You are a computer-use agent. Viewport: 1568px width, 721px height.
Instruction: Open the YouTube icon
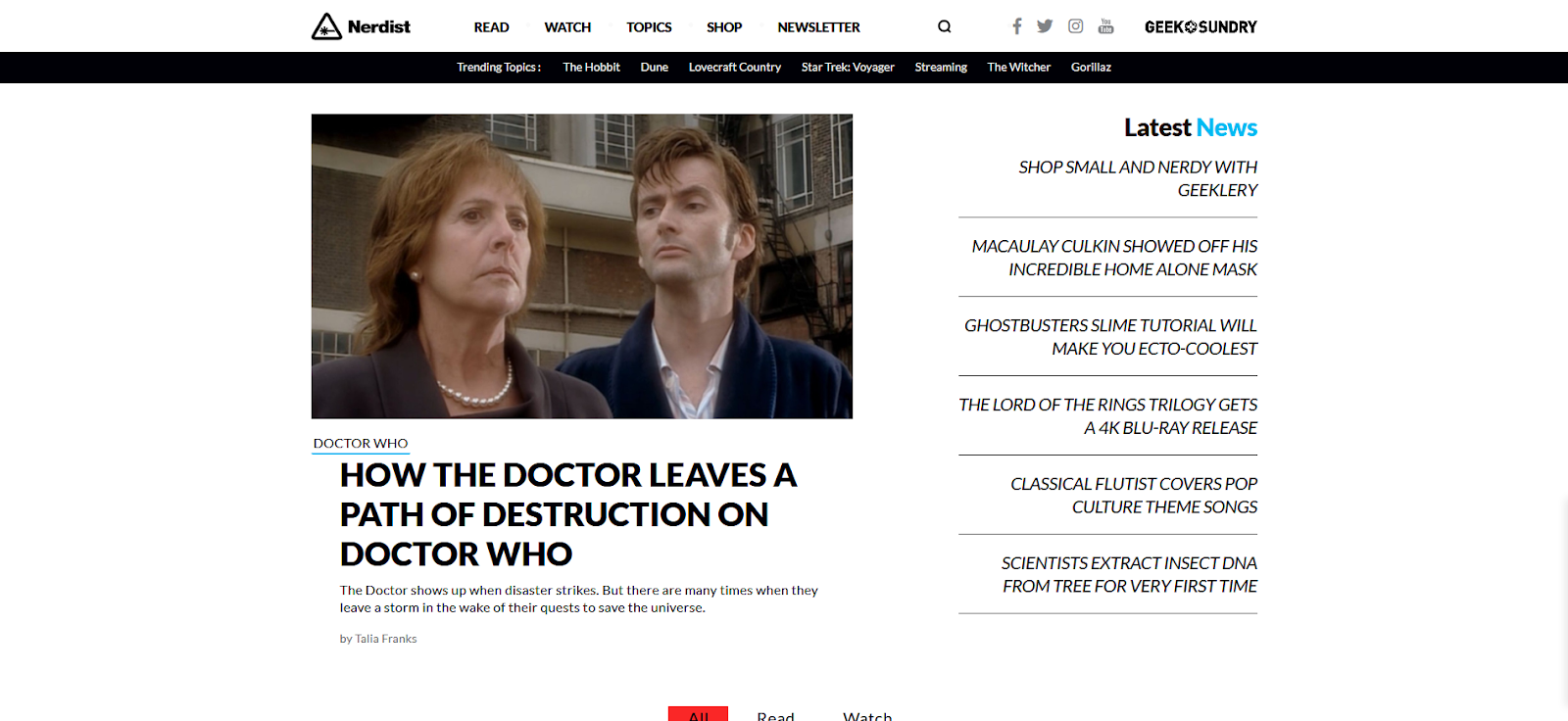point(1106,26)
